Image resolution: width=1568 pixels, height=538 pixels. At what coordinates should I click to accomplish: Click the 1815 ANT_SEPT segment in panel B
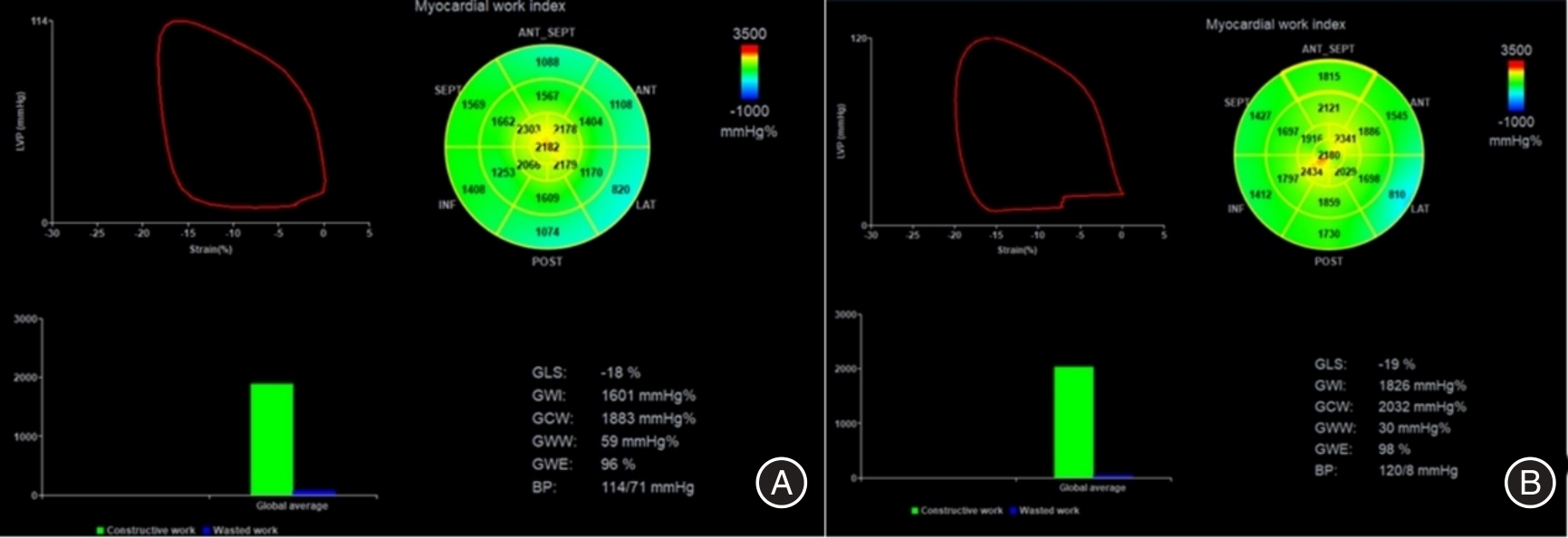pyautogui.click(x=1329, y=77)
